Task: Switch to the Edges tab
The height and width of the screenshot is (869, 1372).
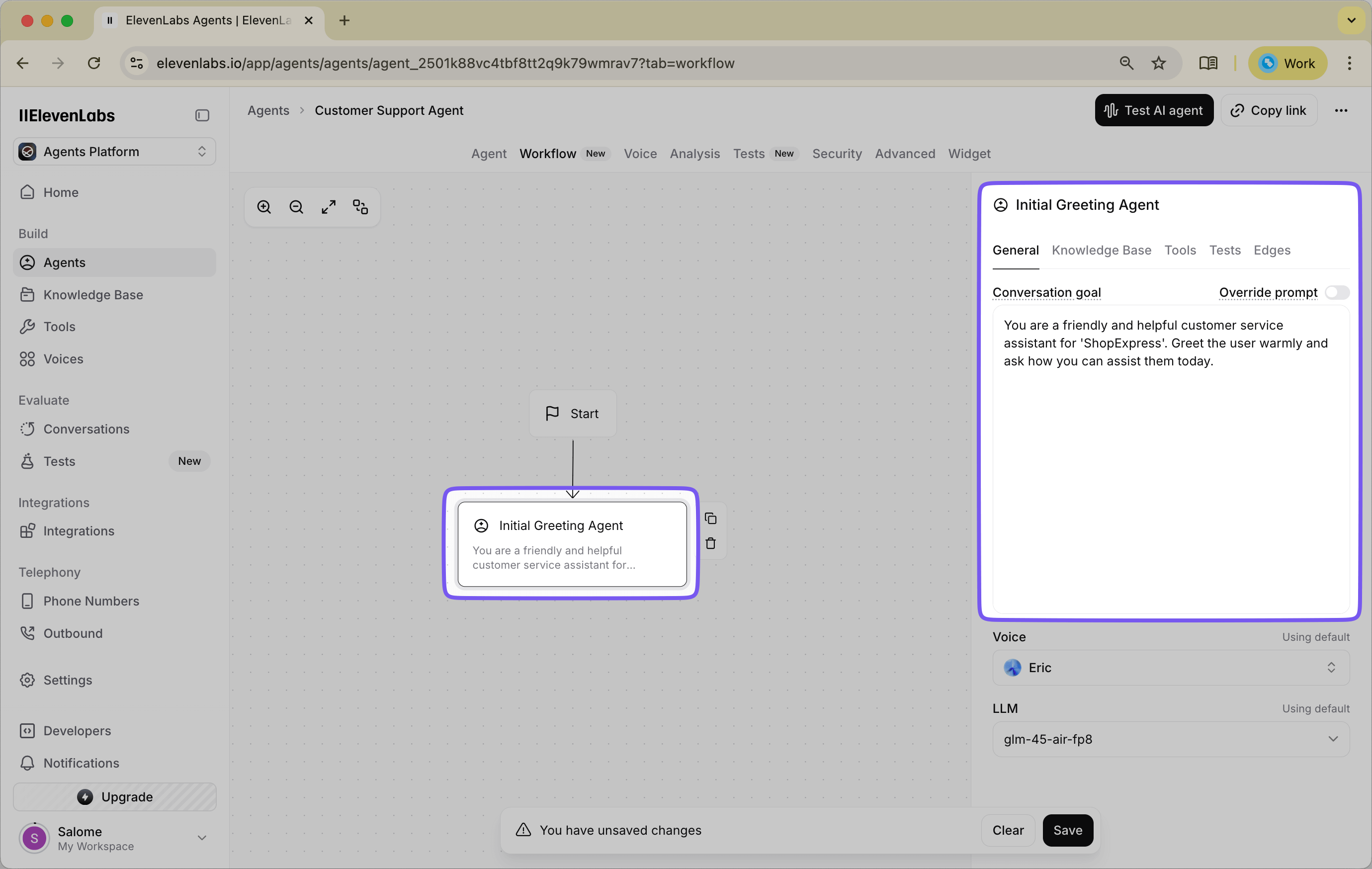Action: pos(1272,250)
